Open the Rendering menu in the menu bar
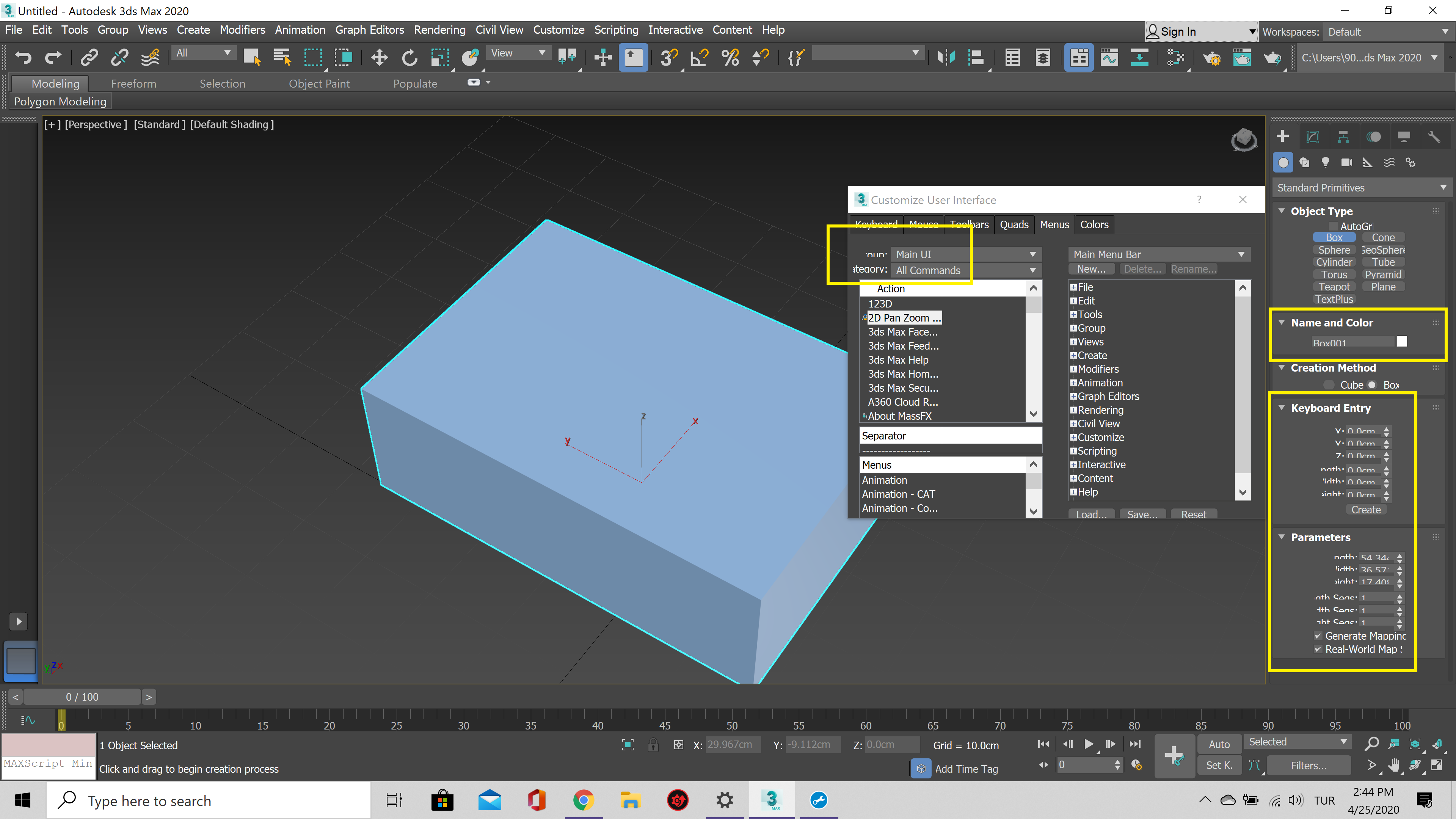 point(440,30)
